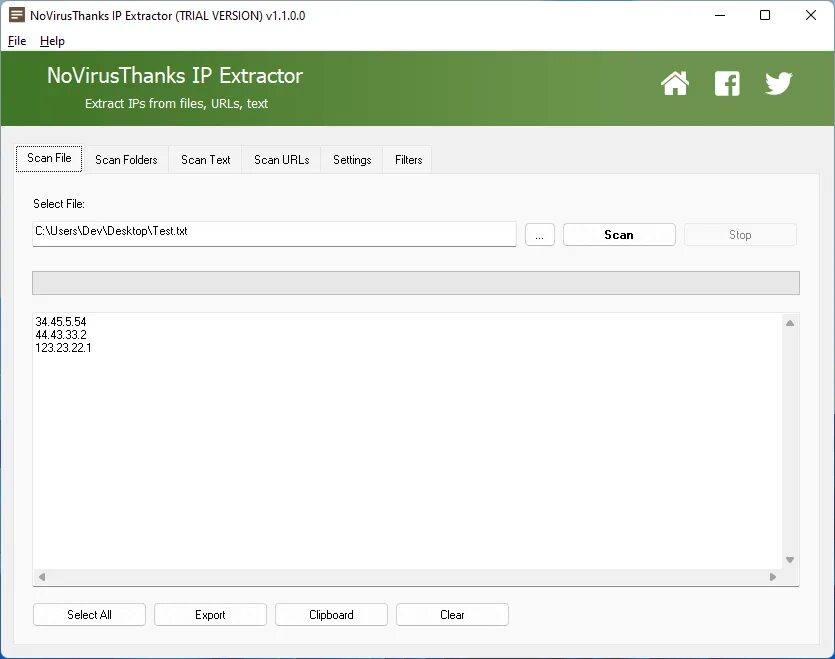835x659 pixels.
Task: Copy results with Clipboard button
Action: [x=331, y=615]
